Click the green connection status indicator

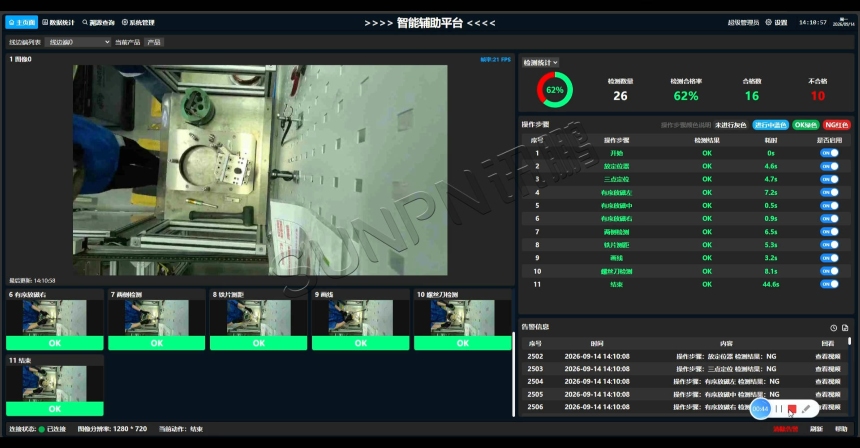pyautogui.click(x=42, y=429)
